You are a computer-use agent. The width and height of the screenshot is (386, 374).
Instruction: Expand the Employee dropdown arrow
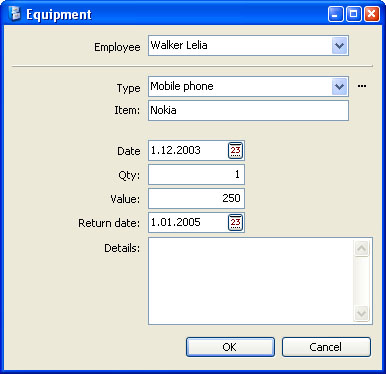[340, 46]
